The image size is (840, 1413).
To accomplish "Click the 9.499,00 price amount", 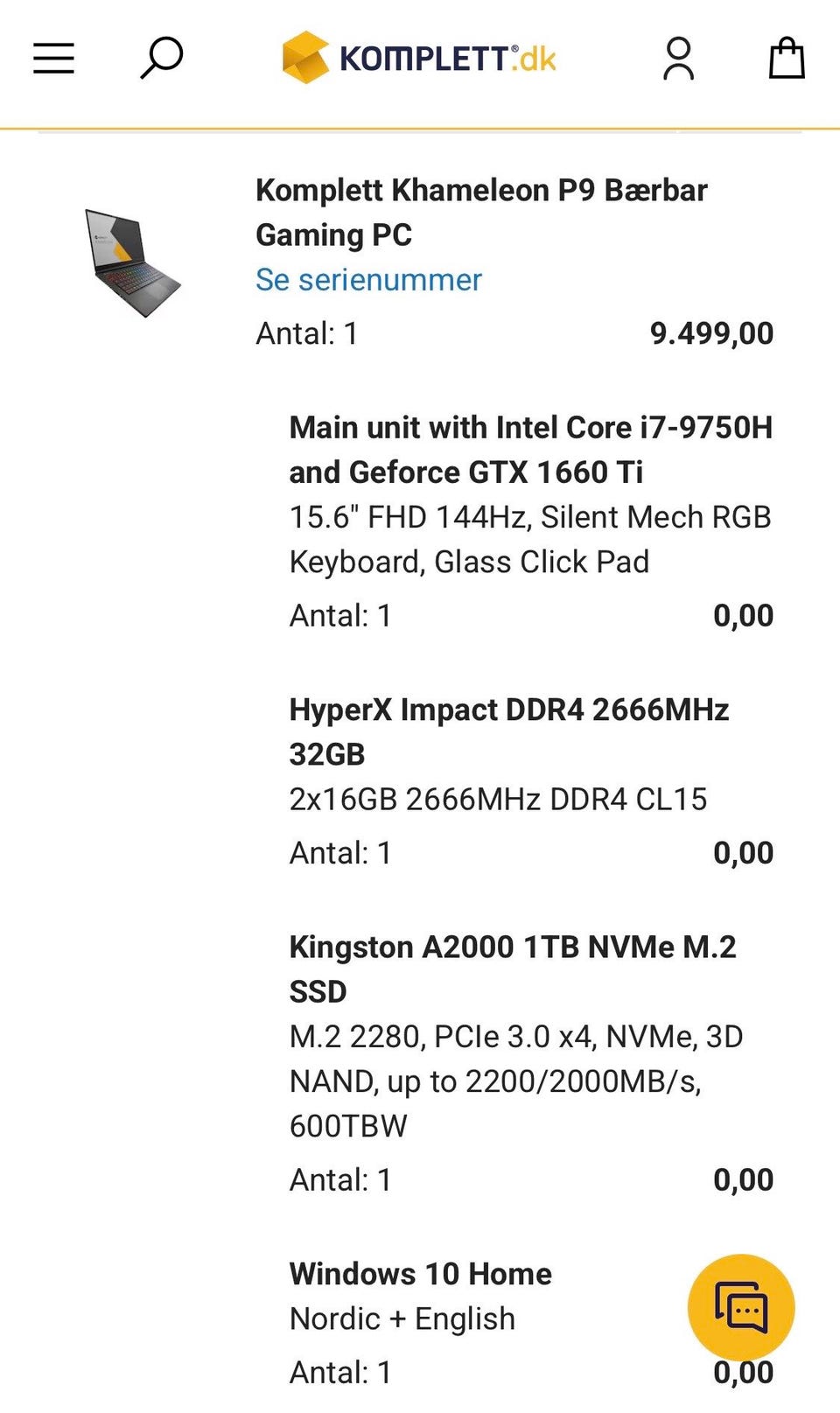I will [x=711, y=333].
